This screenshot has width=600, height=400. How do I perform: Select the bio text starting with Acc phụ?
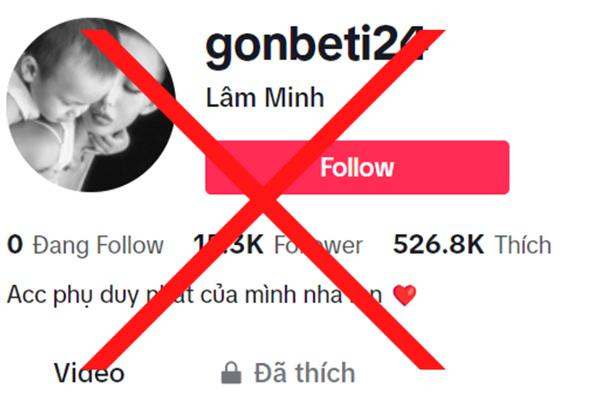[195, 295]
